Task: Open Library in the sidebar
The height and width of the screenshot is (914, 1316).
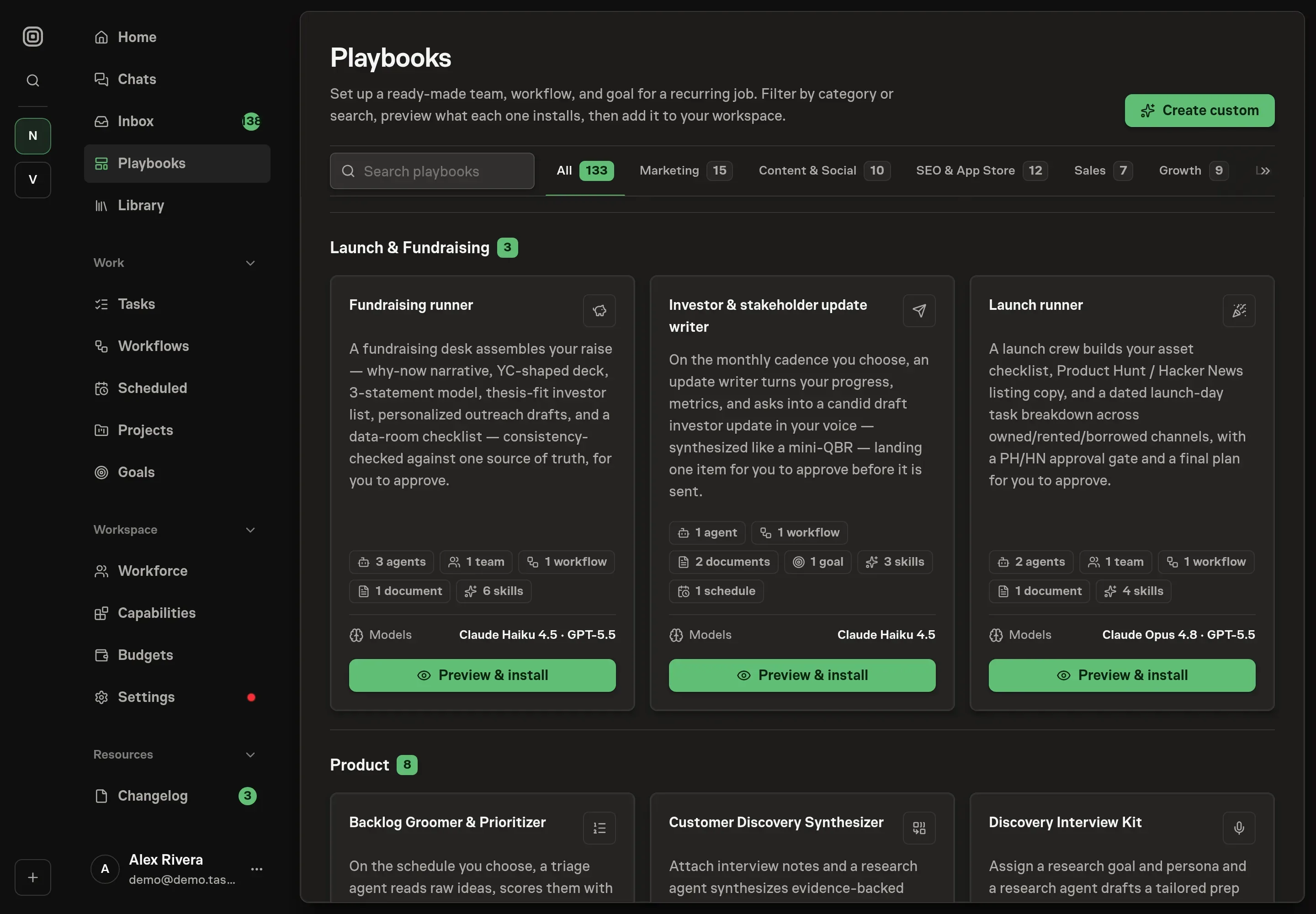Action: click(x=177, y=205)
